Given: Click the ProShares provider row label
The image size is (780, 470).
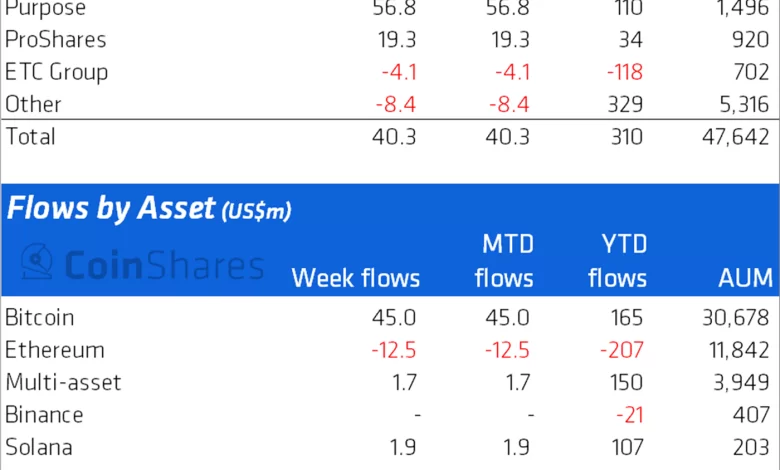Looking at the screenshot, I should (x=55, y=41).
